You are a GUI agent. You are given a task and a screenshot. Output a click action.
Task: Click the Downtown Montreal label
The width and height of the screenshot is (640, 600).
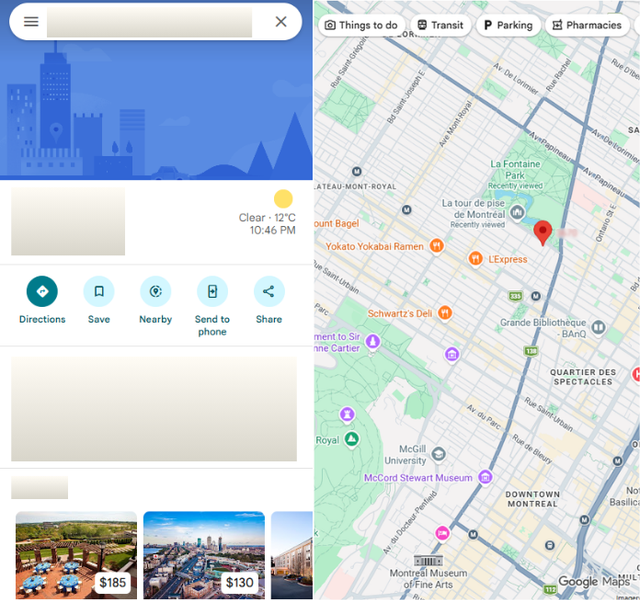pos(533,499)
